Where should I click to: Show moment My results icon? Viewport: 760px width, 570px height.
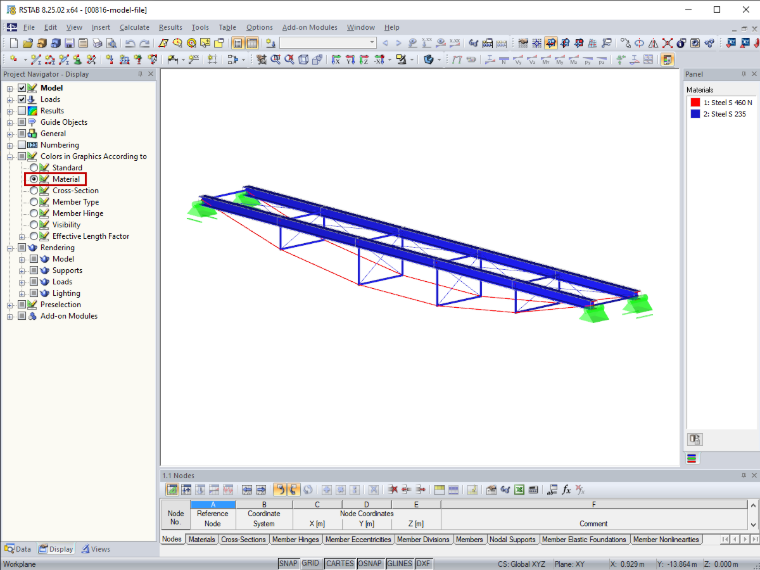coord(560,60)
